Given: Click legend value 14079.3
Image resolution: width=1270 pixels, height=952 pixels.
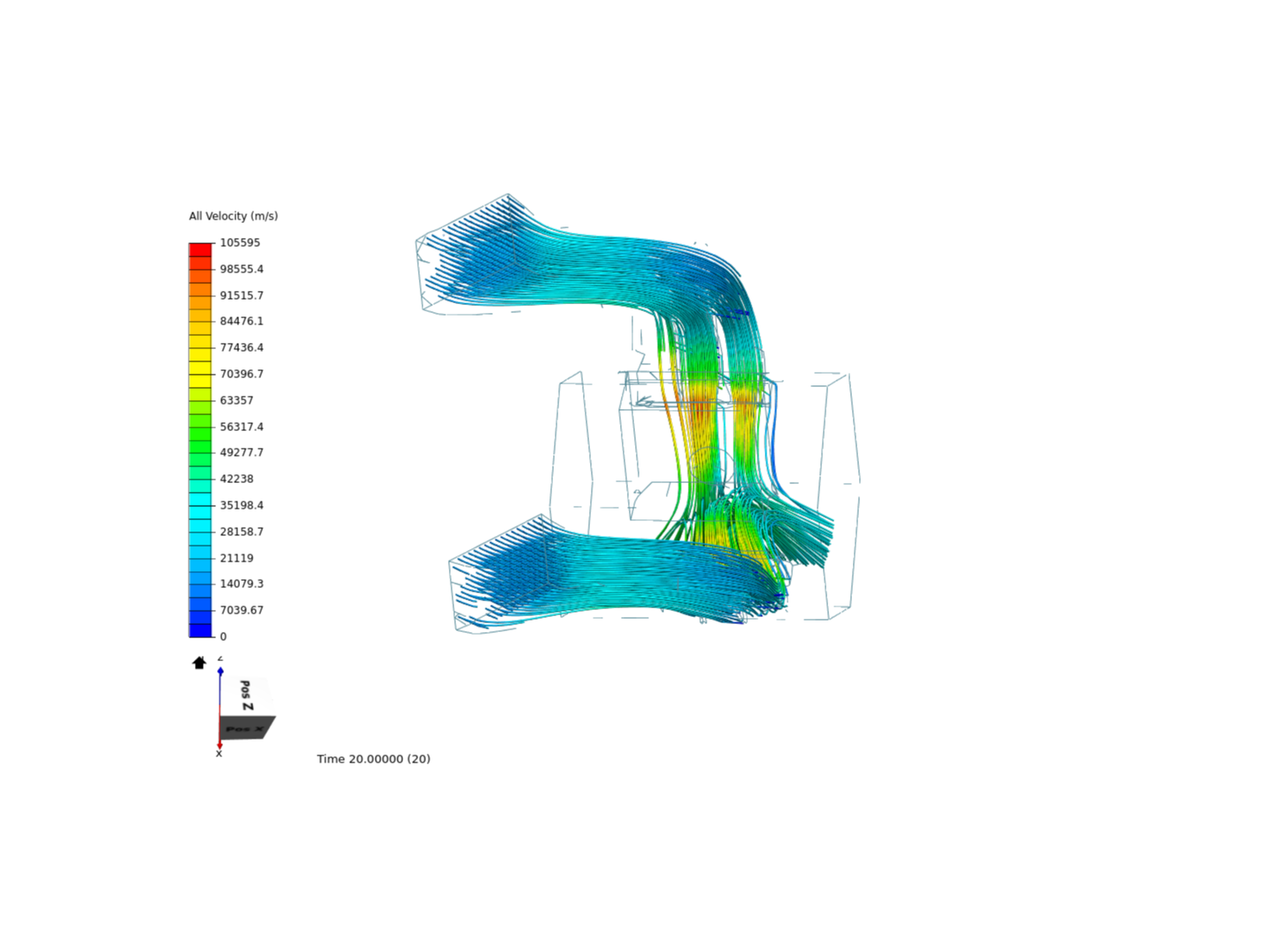Looking at the screenshot, I should 242,584.
